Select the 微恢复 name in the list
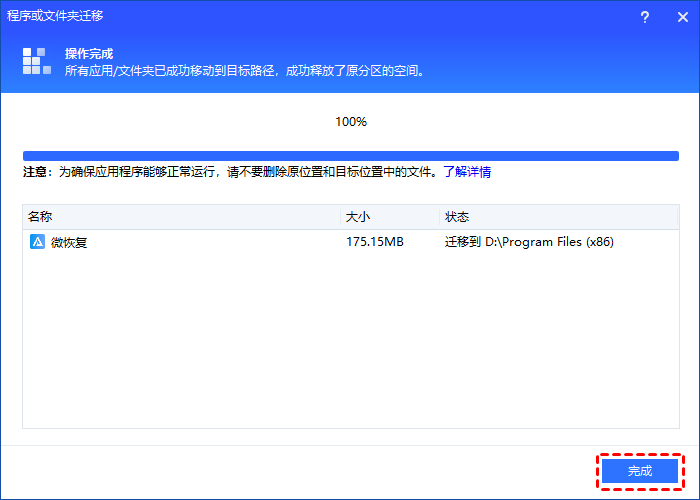 69,242
